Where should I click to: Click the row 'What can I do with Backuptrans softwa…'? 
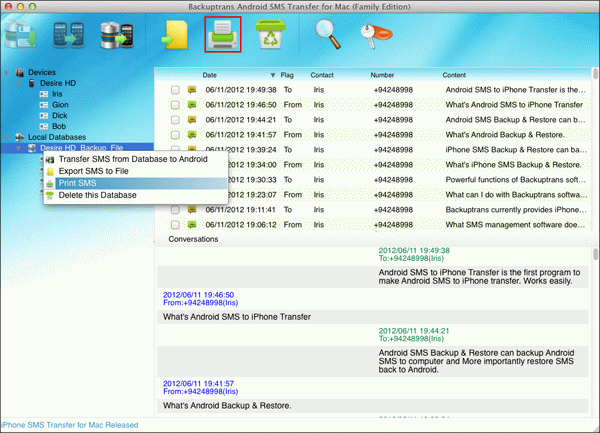pyautogui.click(x=373, y=195)
